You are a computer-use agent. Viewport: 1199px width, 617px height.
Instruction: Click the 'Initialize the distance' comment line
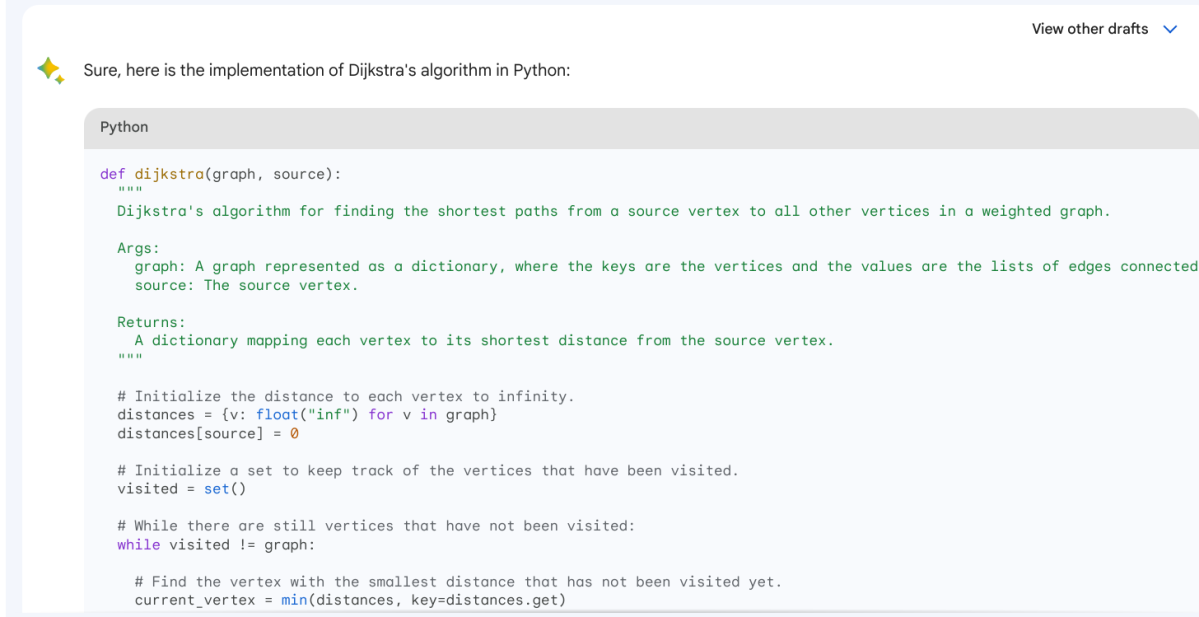345,396
